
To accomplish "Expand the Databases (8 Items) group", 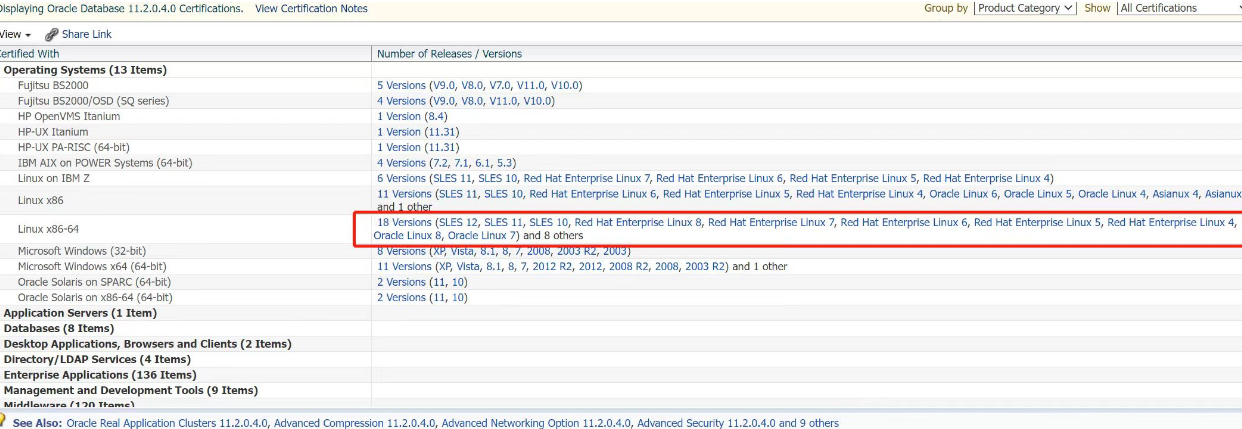I will click(x=59, y=328).
